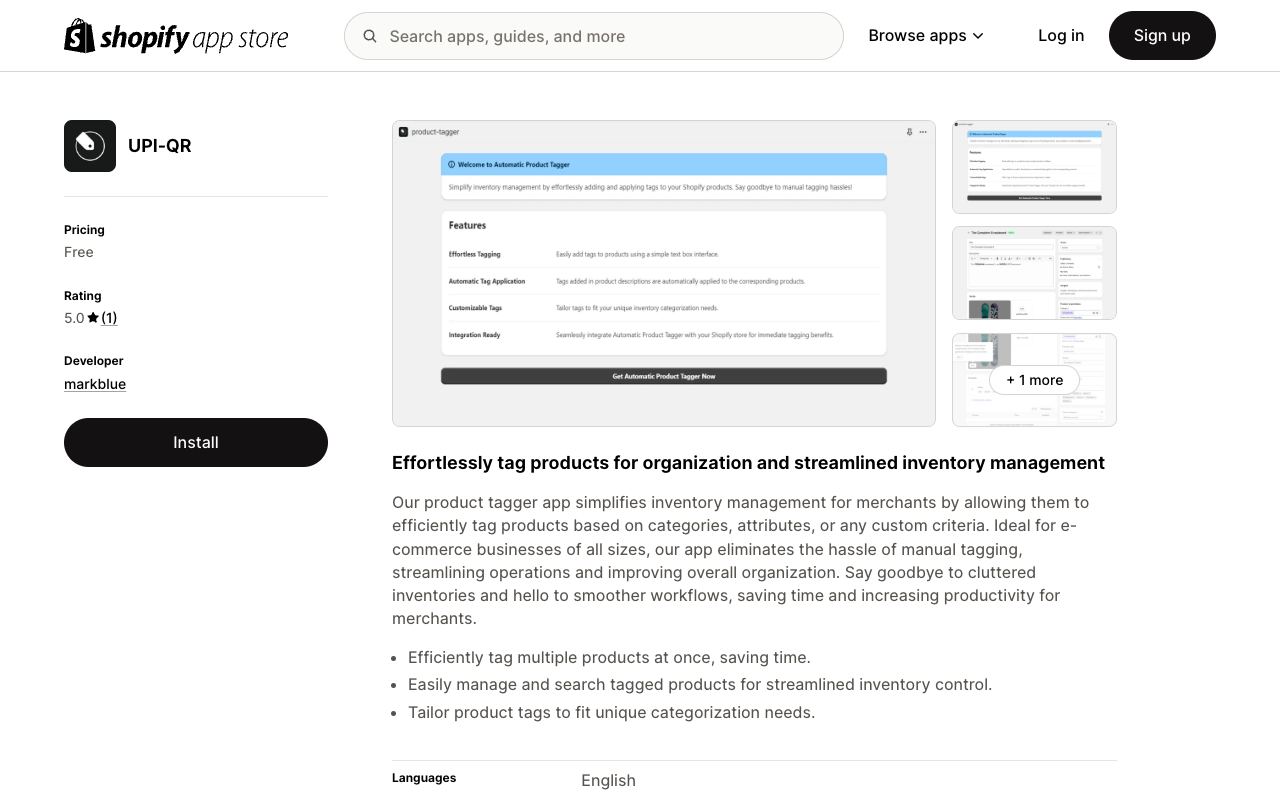
Task: Open the markblue developer link
Action: 95,384
